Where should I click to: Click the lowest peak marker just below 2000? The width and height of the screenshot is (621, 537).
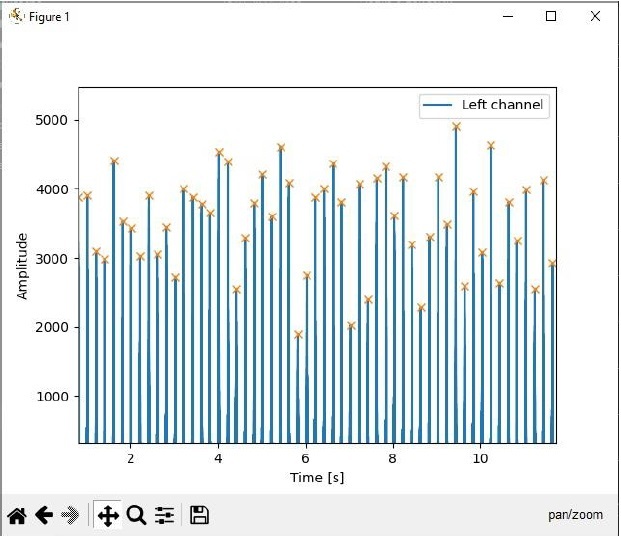click(298, 335)
